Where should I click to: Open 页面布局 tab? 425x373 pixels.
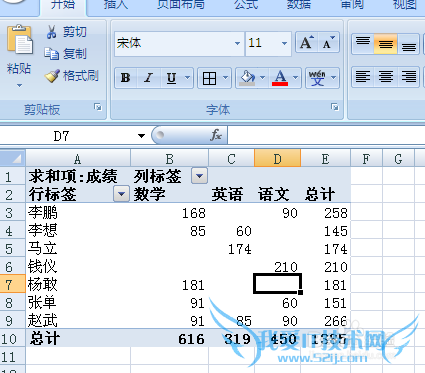(x=180, y=5)
